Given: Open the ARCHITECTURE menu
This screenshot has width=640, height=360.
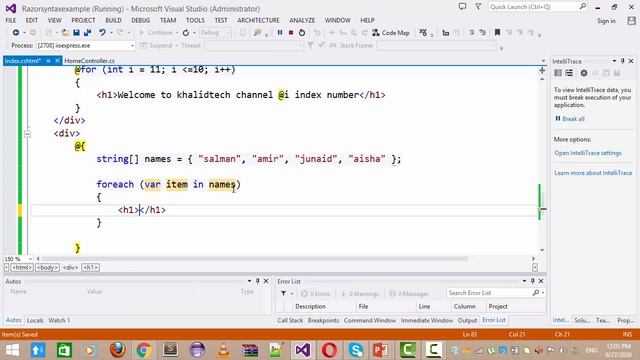Looking at the screenshot, I should (258, 20).
